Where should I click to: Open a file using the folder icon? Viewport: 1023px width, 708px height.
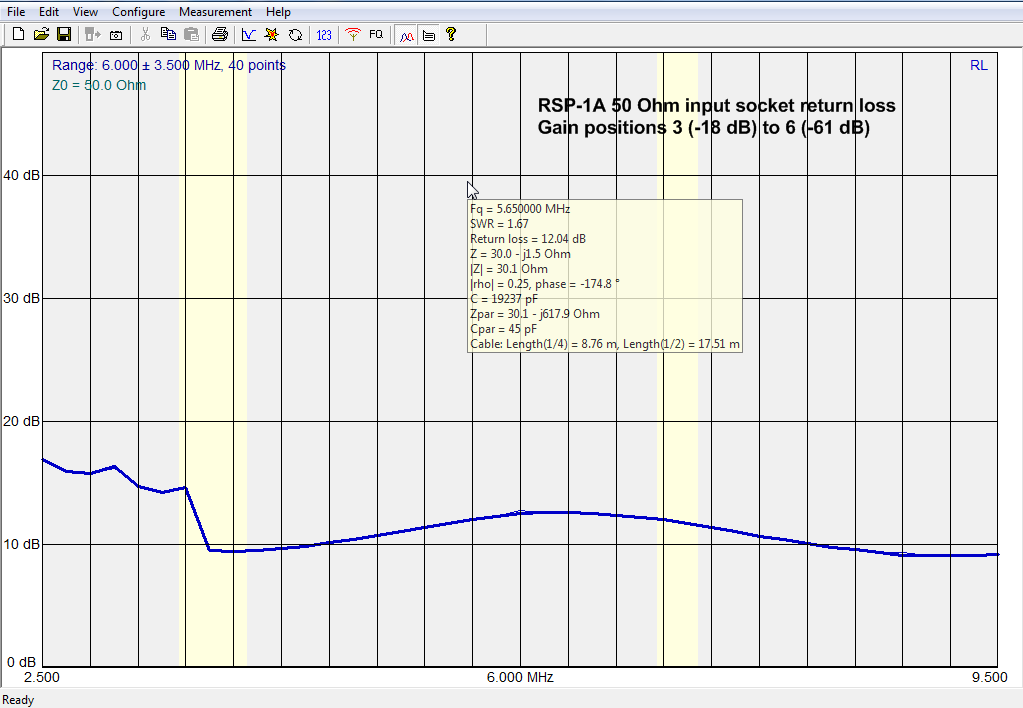pyautogui.click(x=41, y=35)
